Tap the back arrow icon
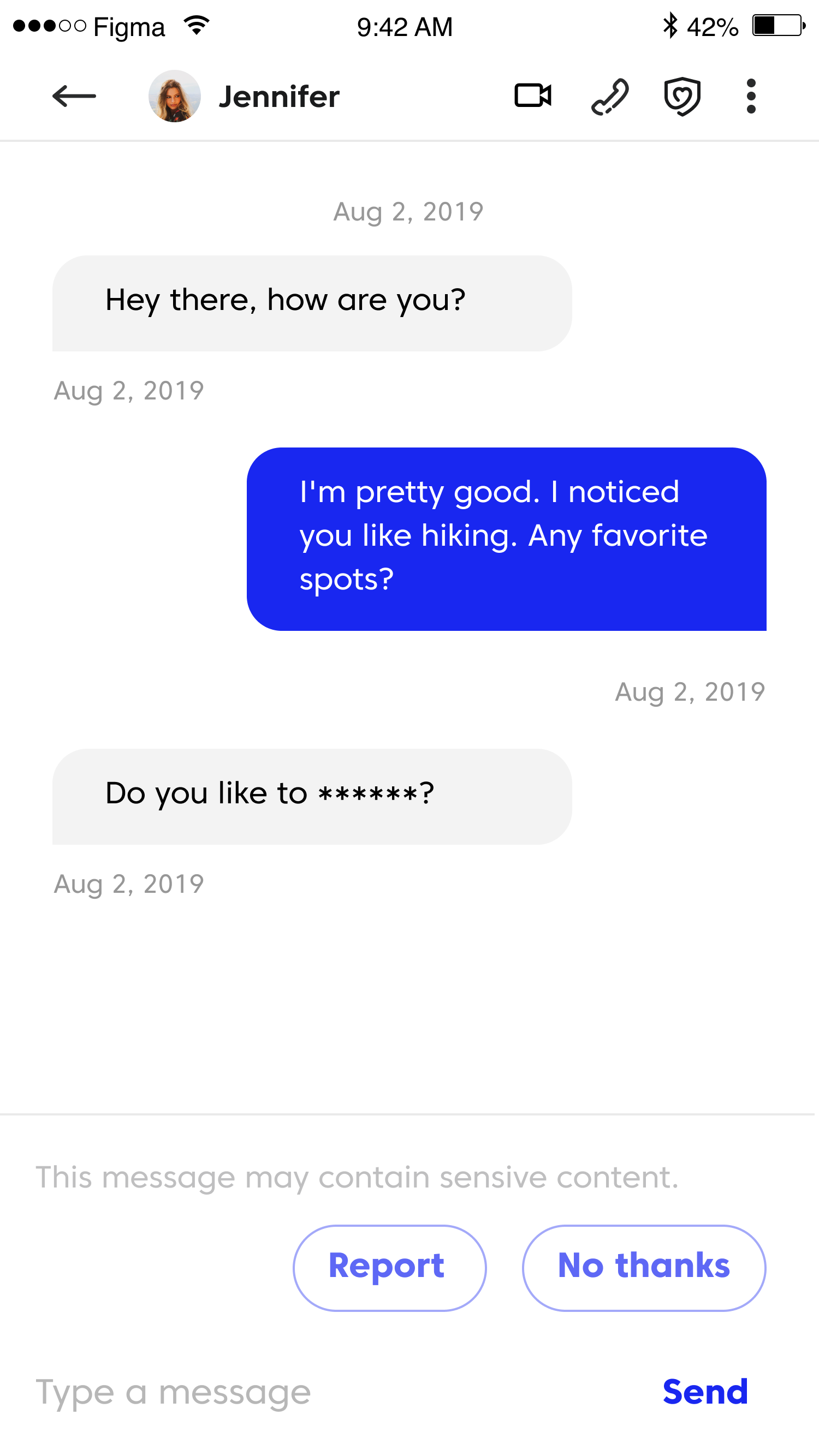Viewport: 819px width, 1456px height. point(74,96)
